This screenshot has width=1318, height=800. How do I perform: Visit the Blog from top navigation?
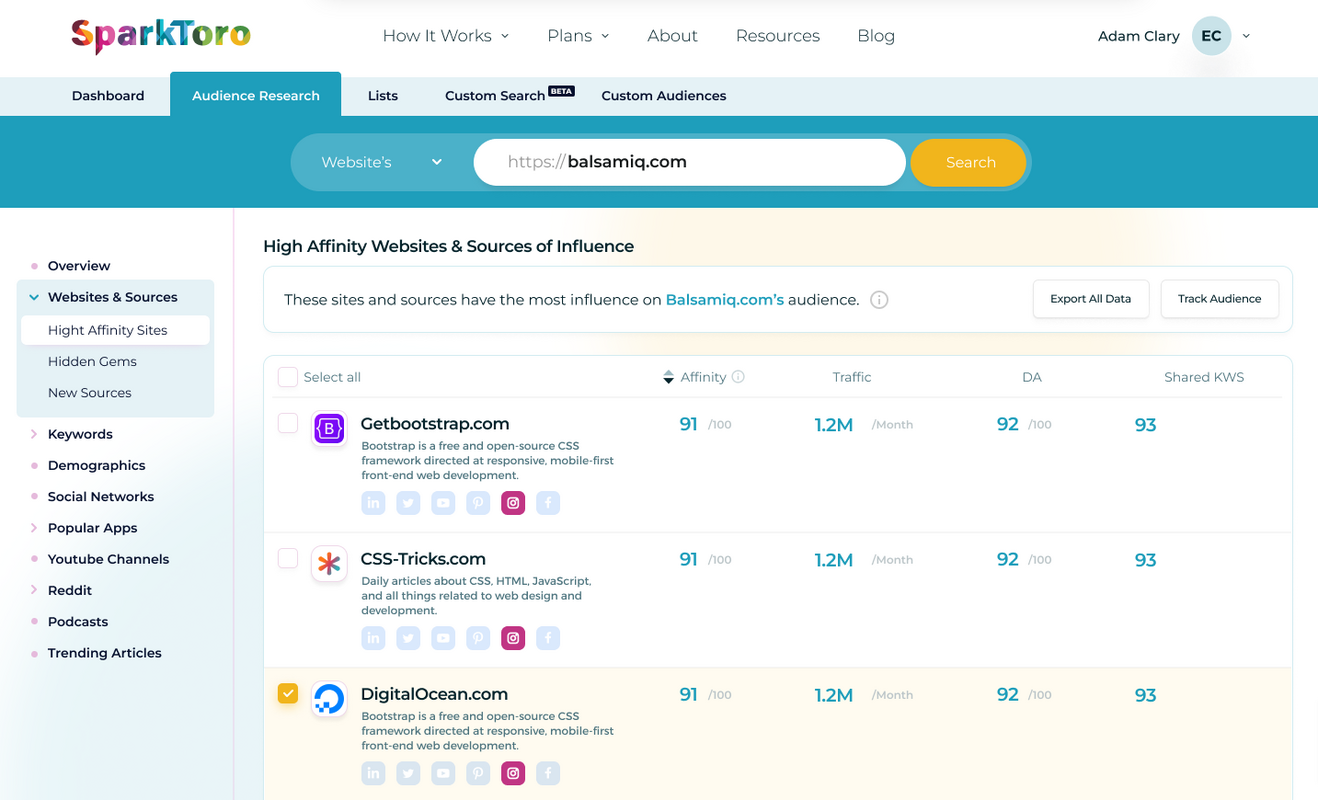[876, 36]
